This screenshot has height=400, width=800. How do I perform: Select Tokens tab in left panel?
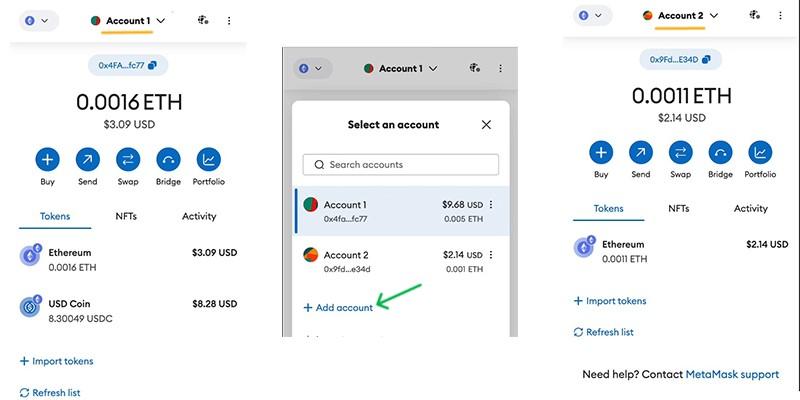(55, 216)
